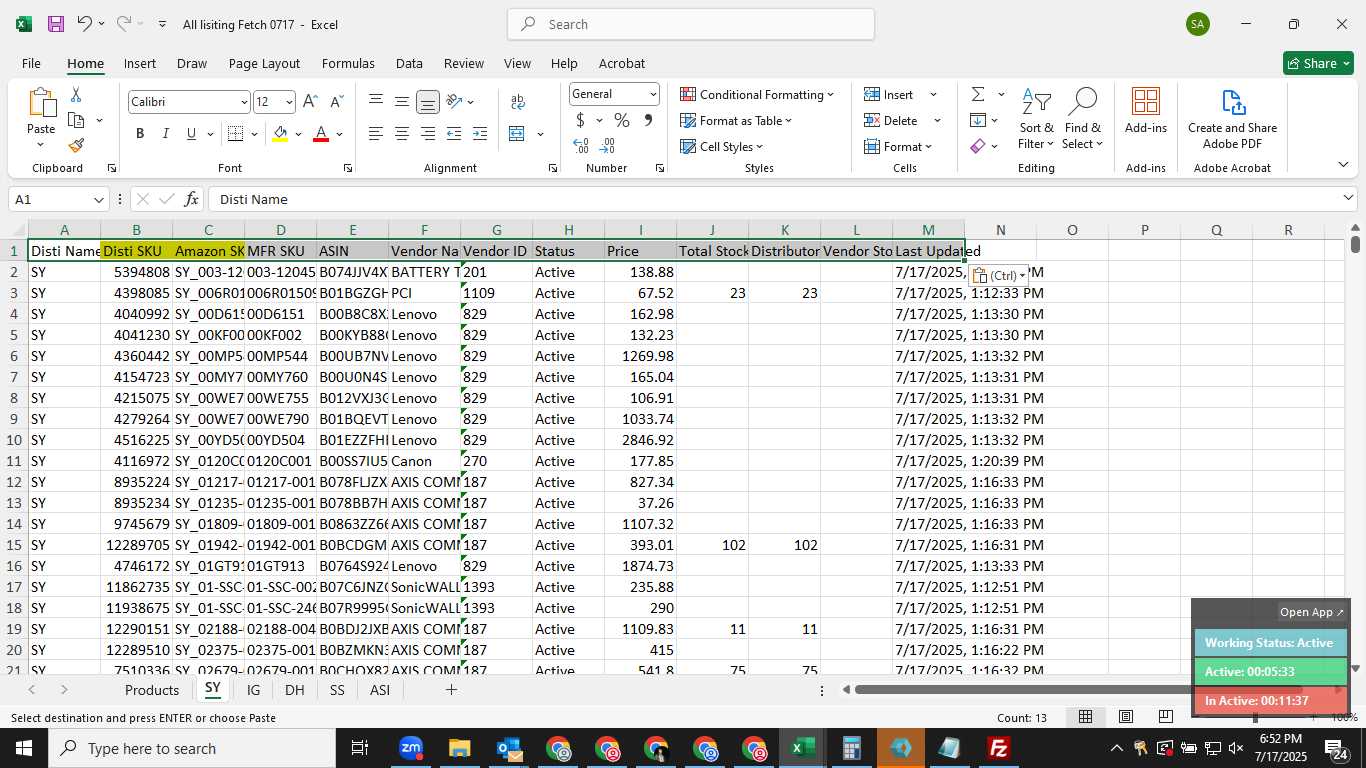This screenshot has height=768, width=1366.
Task: Toggle Center alignment
Action: click(x=401, y=134)
